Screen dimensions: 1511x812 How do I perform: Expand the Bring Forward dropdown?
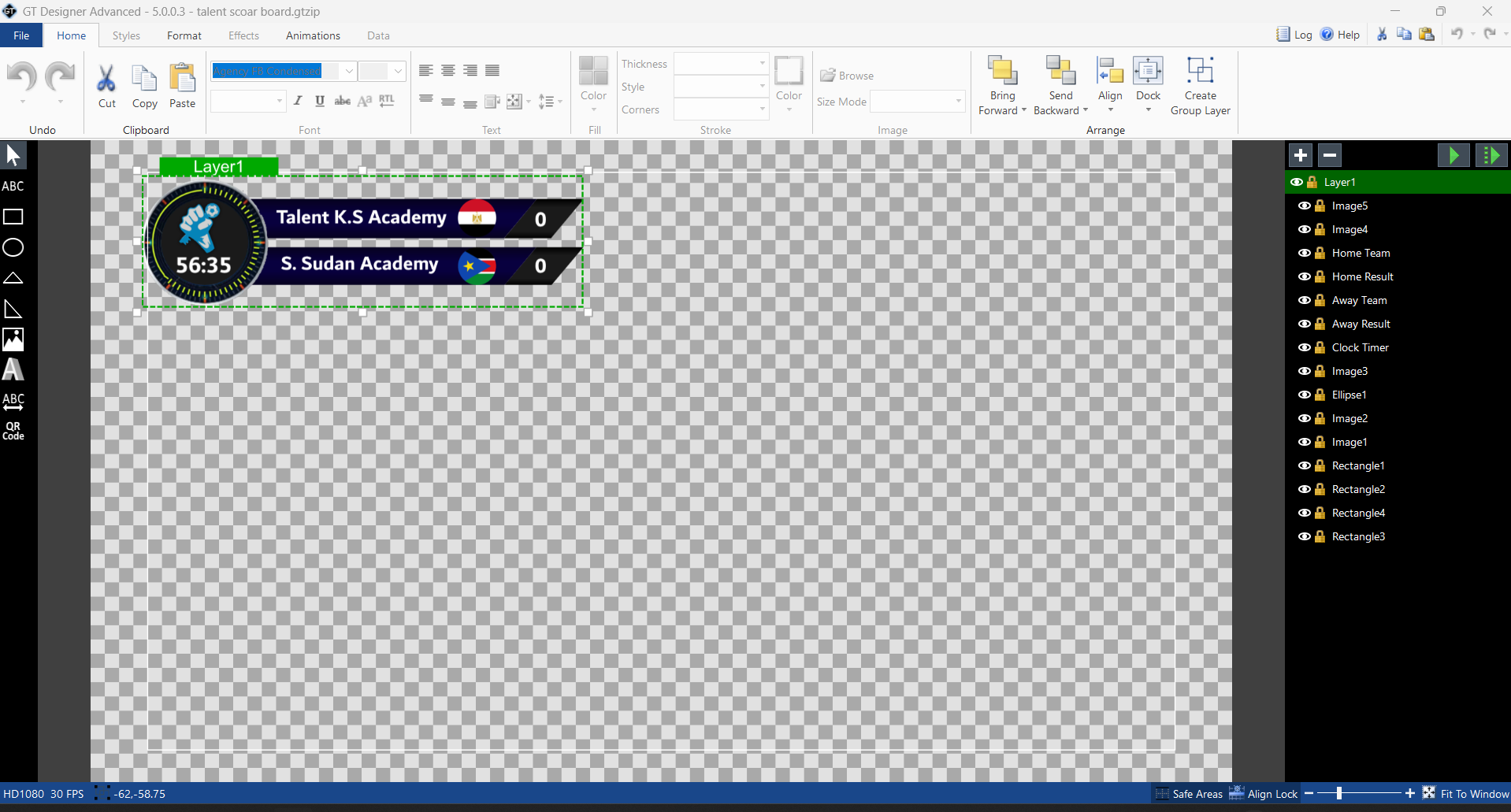tap(1023, 110)
